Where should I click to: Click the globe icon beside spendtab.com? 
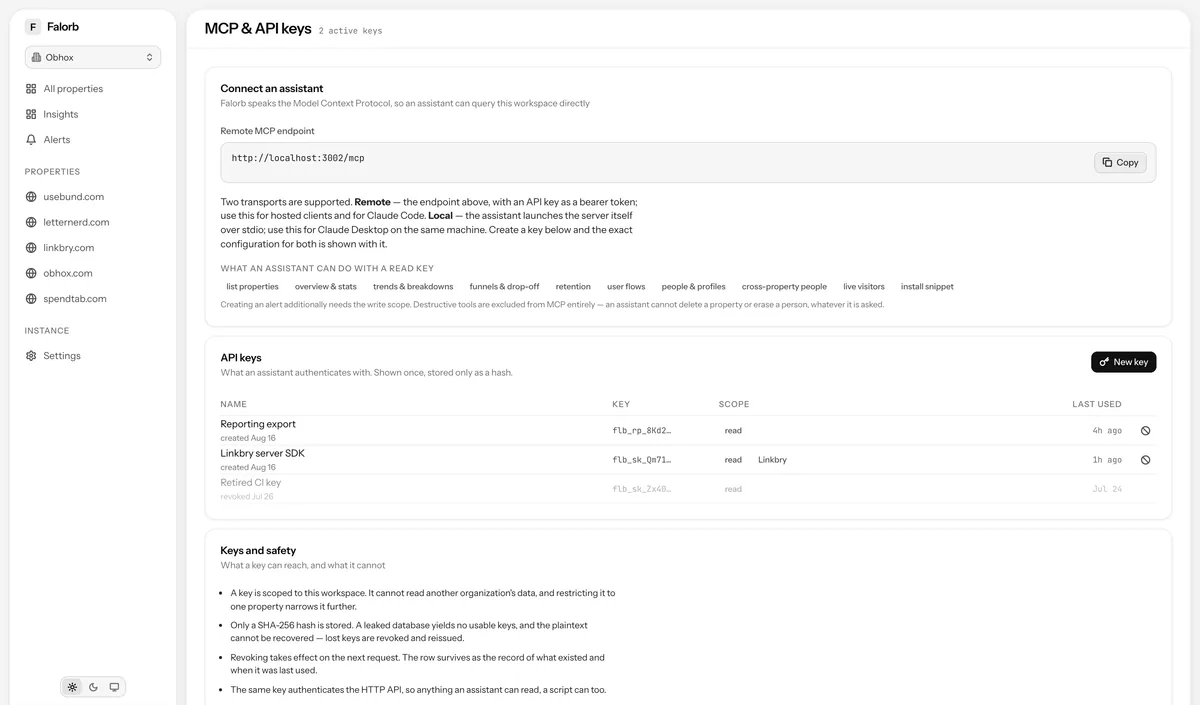(31, 299)
